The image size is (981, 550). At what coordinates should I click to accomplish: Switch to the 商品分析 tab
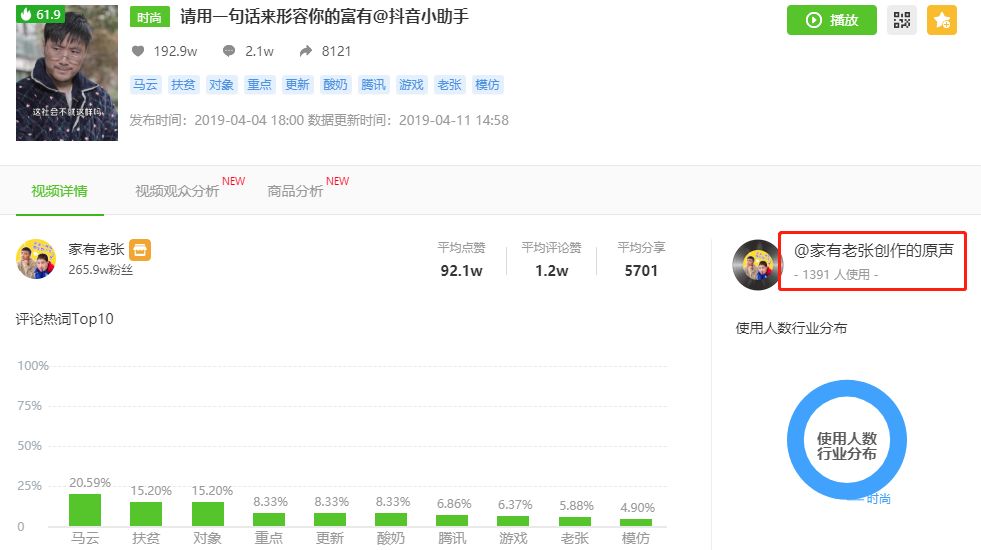295,191
